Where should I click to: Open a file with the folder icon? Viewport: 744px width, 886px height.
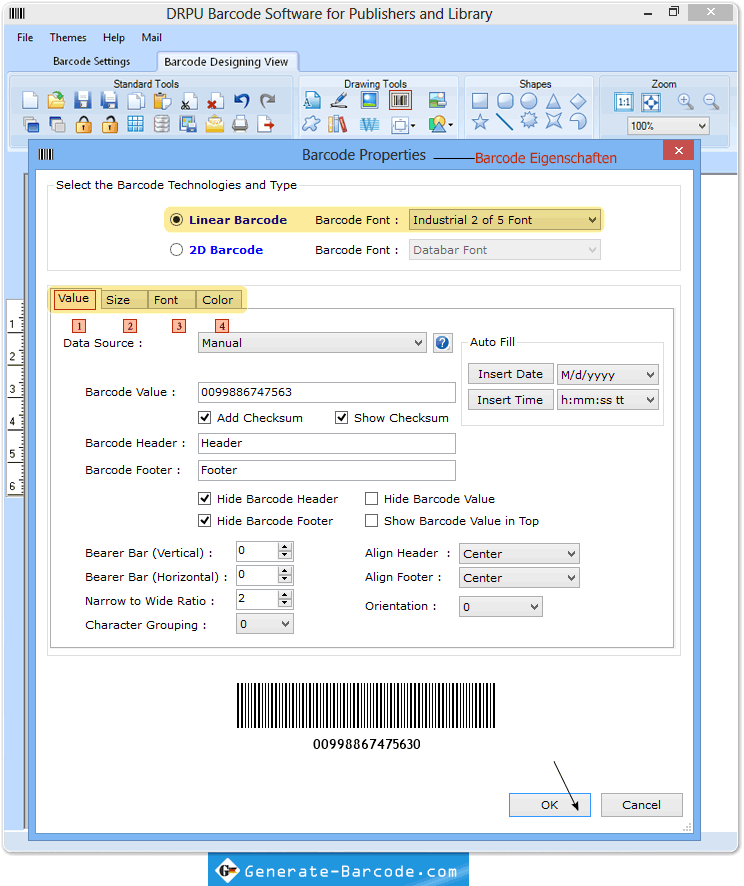(56, 101)
